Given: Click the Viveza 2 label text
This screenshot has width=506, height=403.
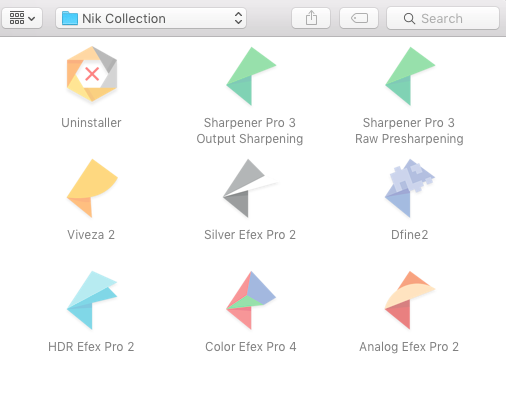Looking at the screenshot, I should (x=91, y=235).
